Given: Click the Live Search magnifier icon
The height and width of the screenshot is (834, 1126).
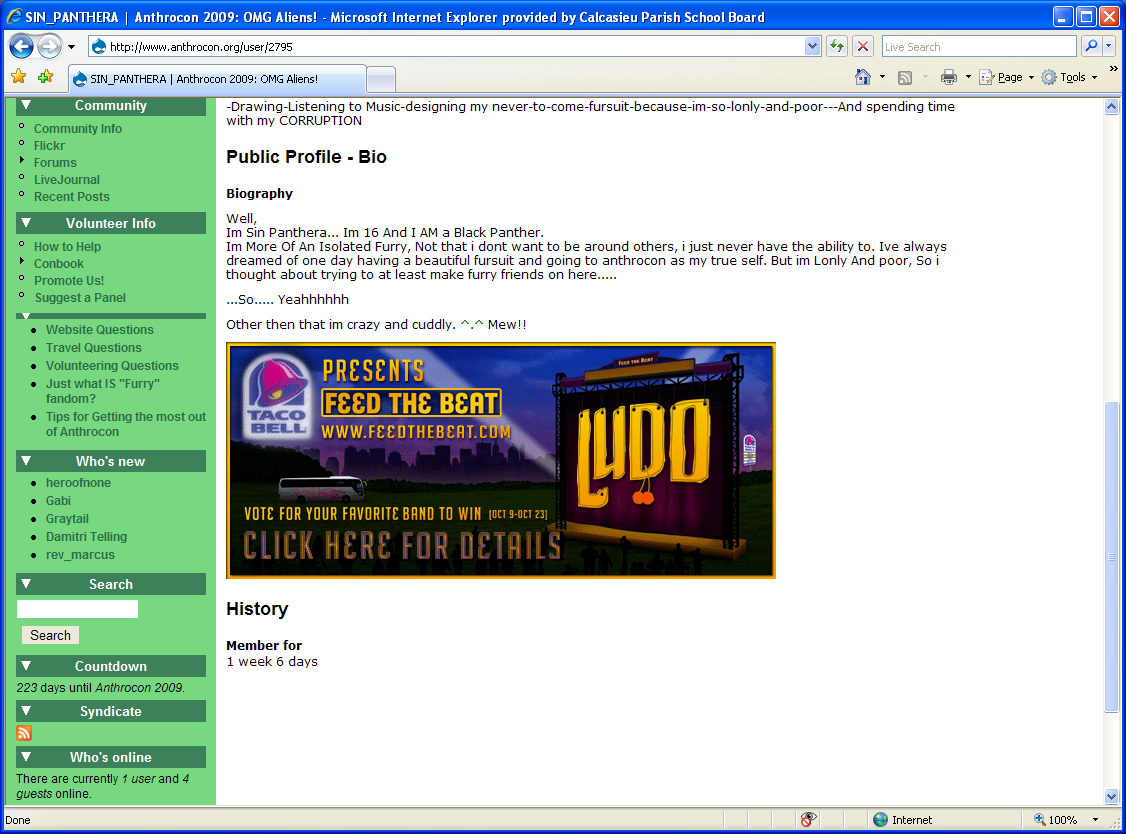Looking at the screenshot, I should pos(1091,47).
